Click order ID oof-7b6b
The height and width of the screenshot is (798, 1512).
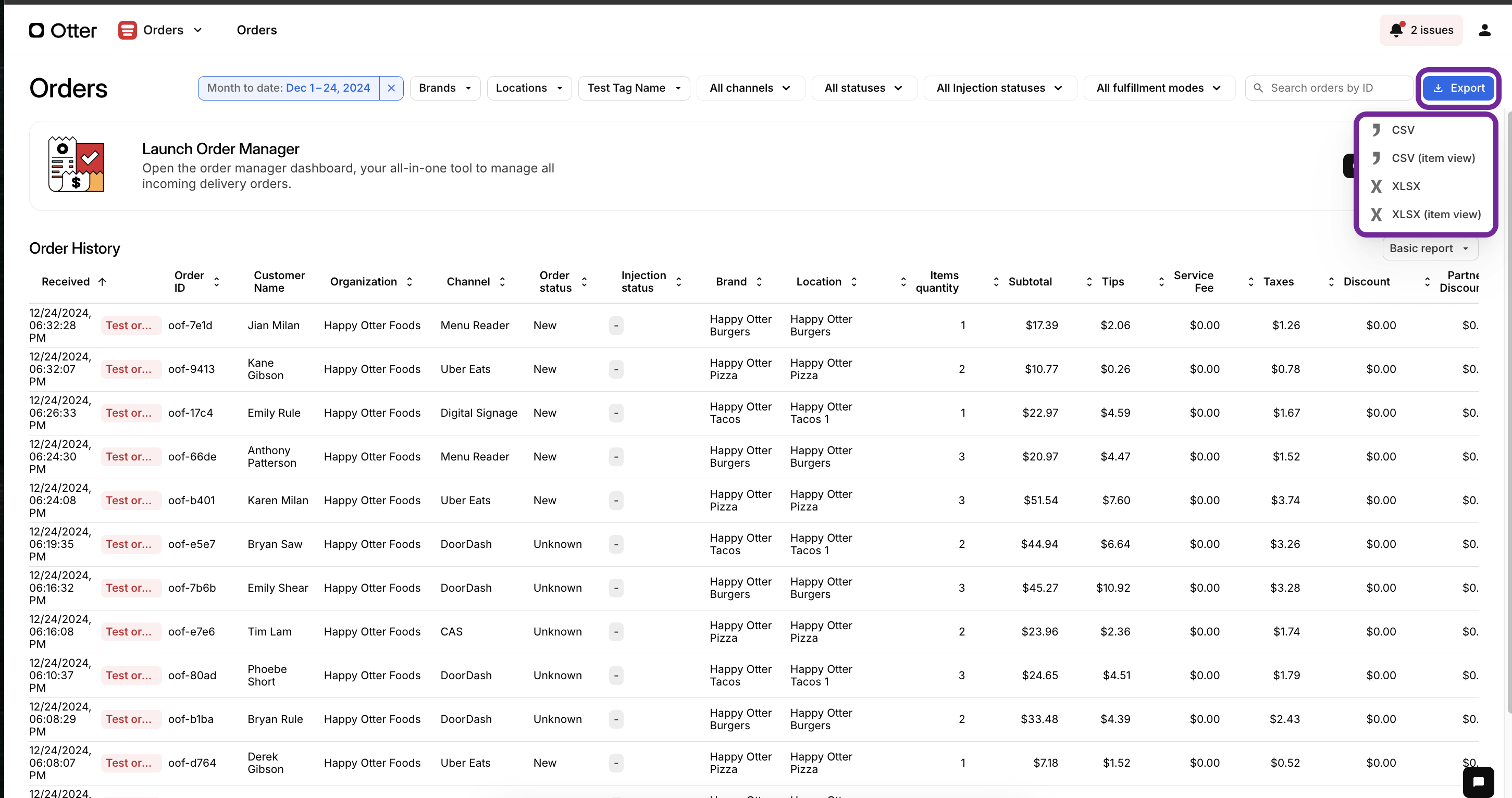[x=191, y=589]
